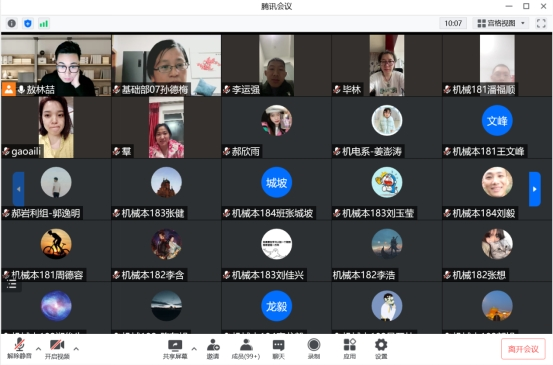
Task: Open the meeting info icon
Action: [x=12, y=23]
